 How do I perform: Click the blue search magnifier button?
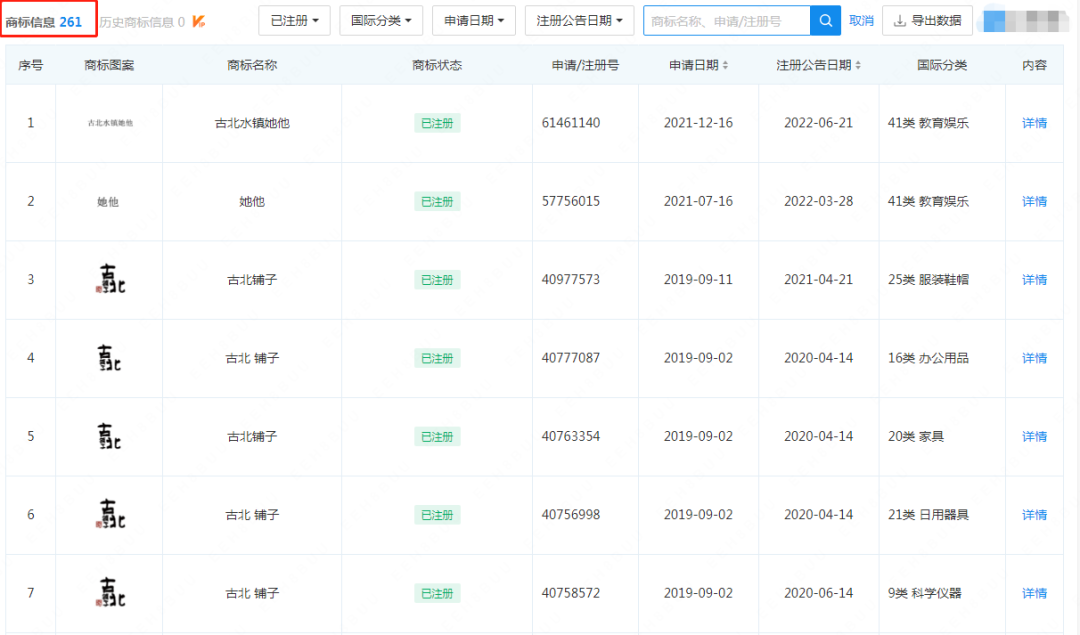pos(825,21)
